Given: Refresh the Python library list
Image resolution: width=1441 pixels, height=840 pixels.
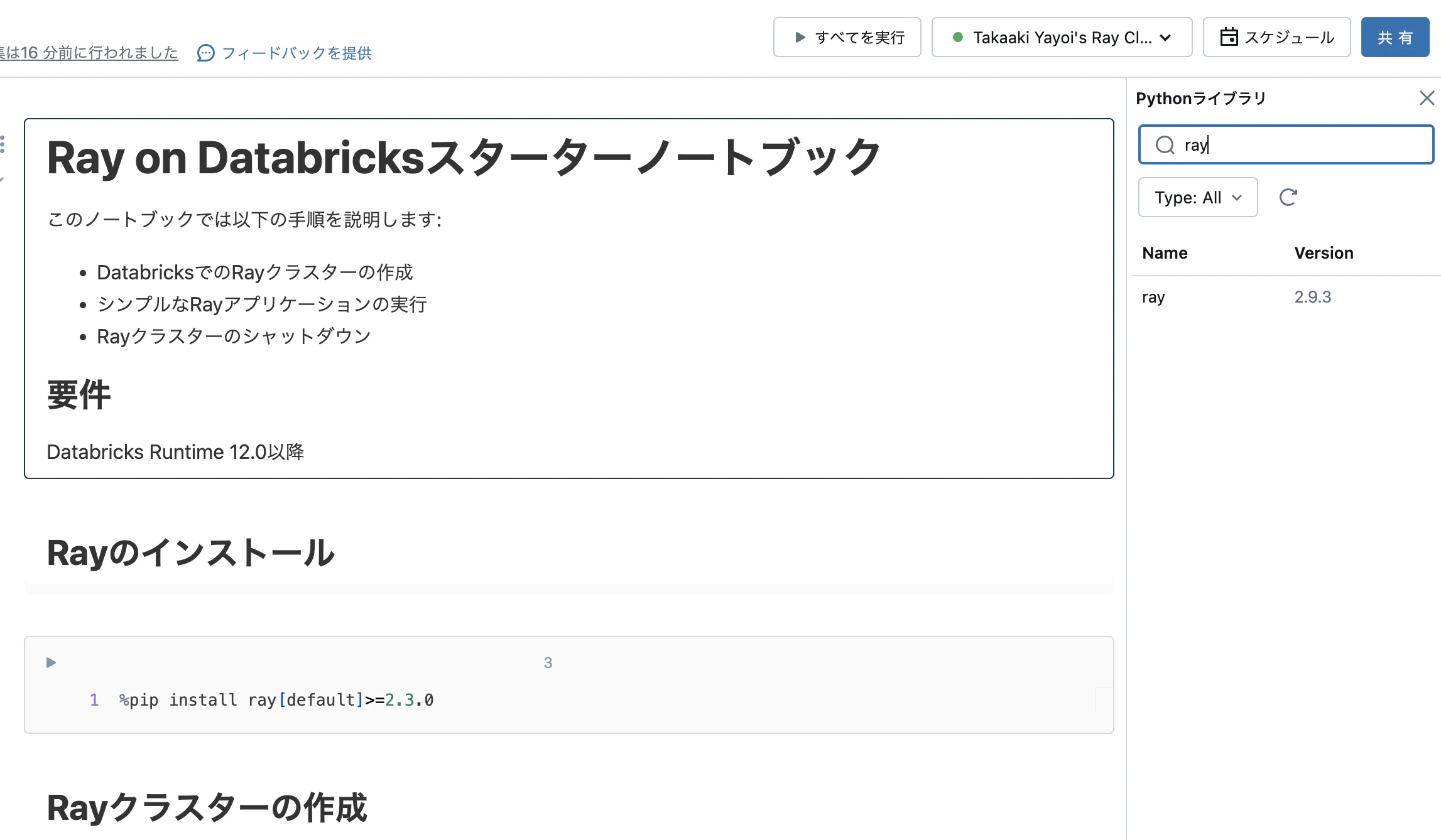Looking at the screenshot, I should point(1288,198).
